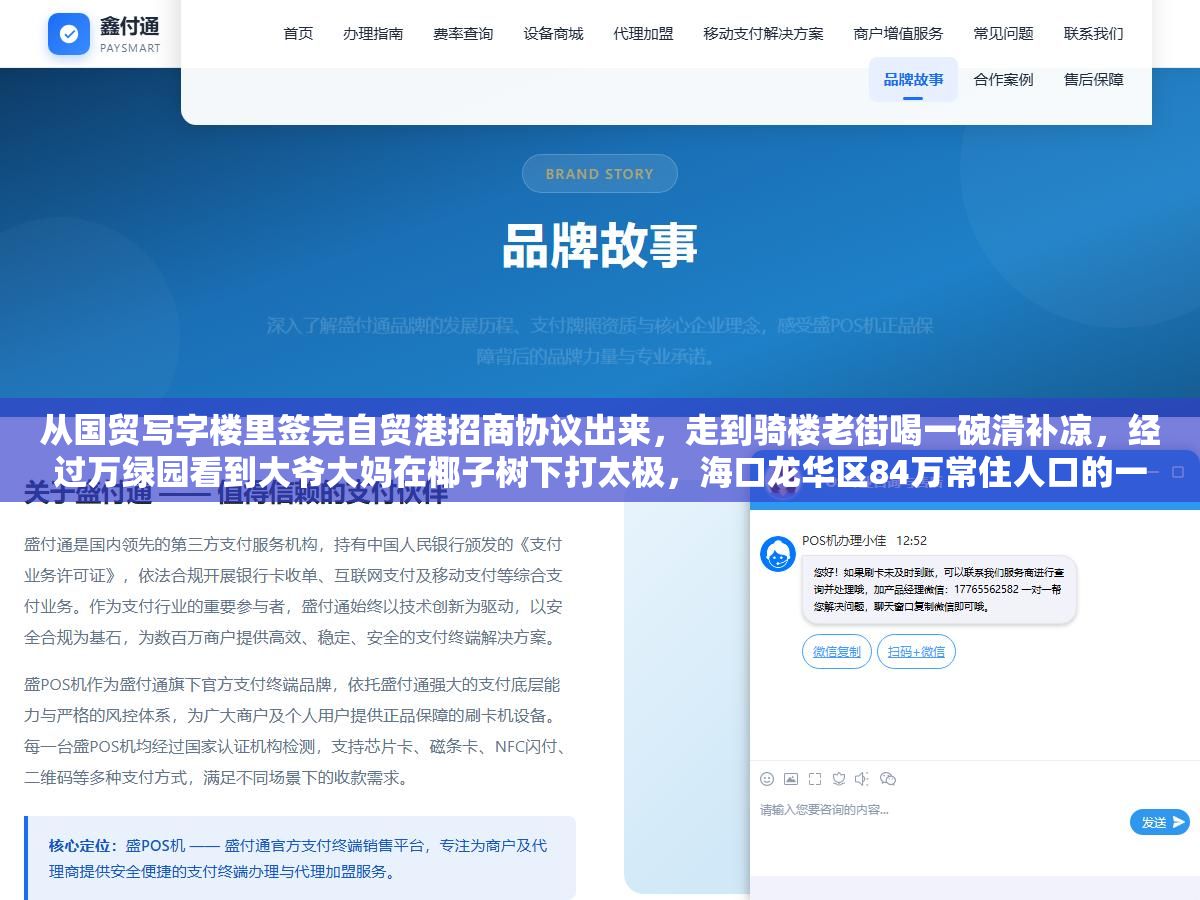The image size is (1200, 900).
Task: Click the send image icon in chat
Action: [791, 779]
